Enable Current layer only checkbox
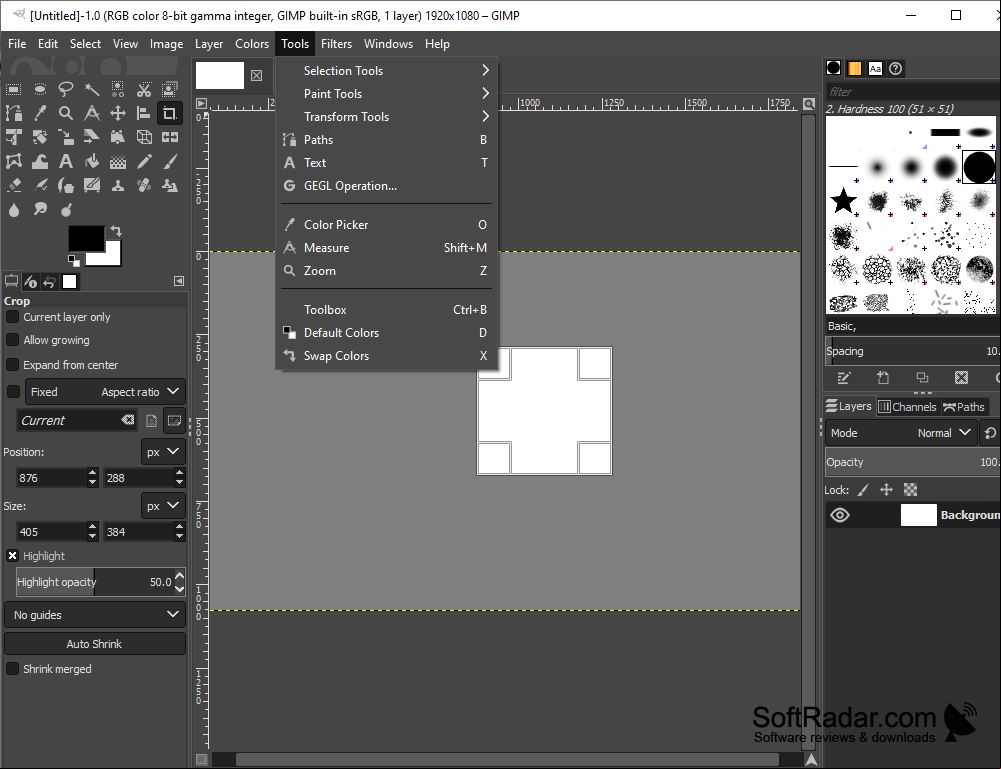This screenshot has height=769, width=1001. (x=12, y=317)
